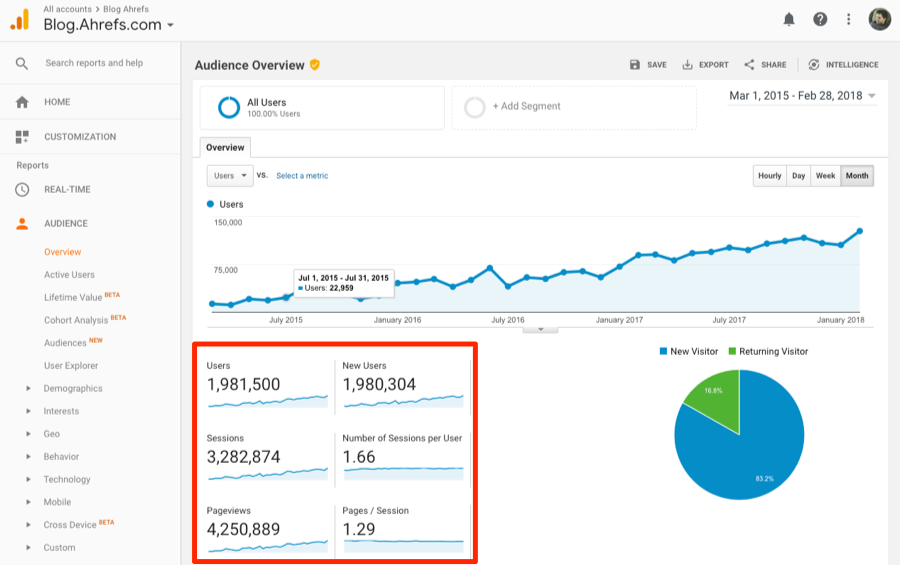Export the Audience Overview report
Image resolution: width=900 pixels, height=565 pixels.
coord(705,65)
